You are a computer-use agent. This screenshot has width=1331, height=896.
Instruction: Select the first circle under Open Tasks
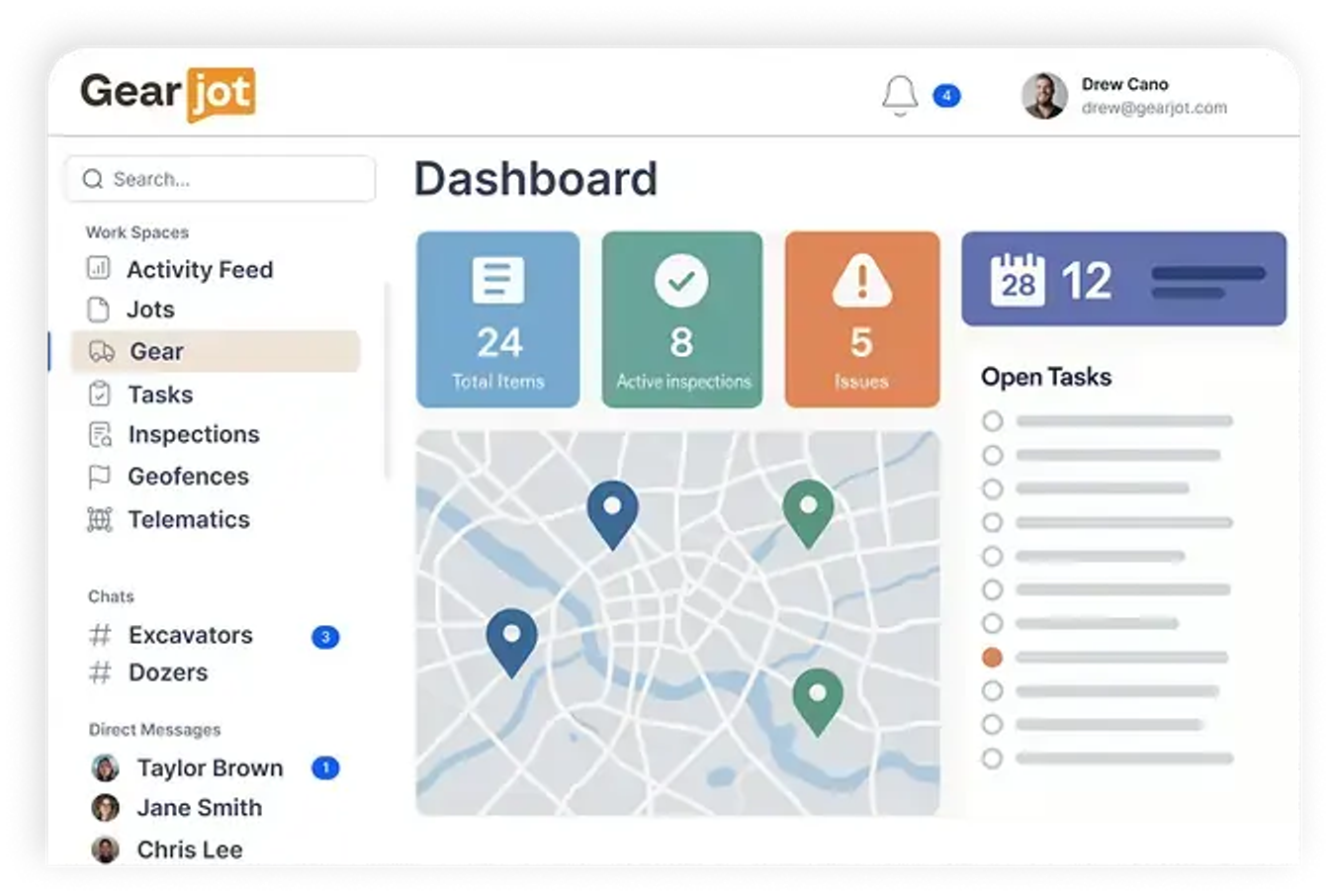(x=992, y=421)
